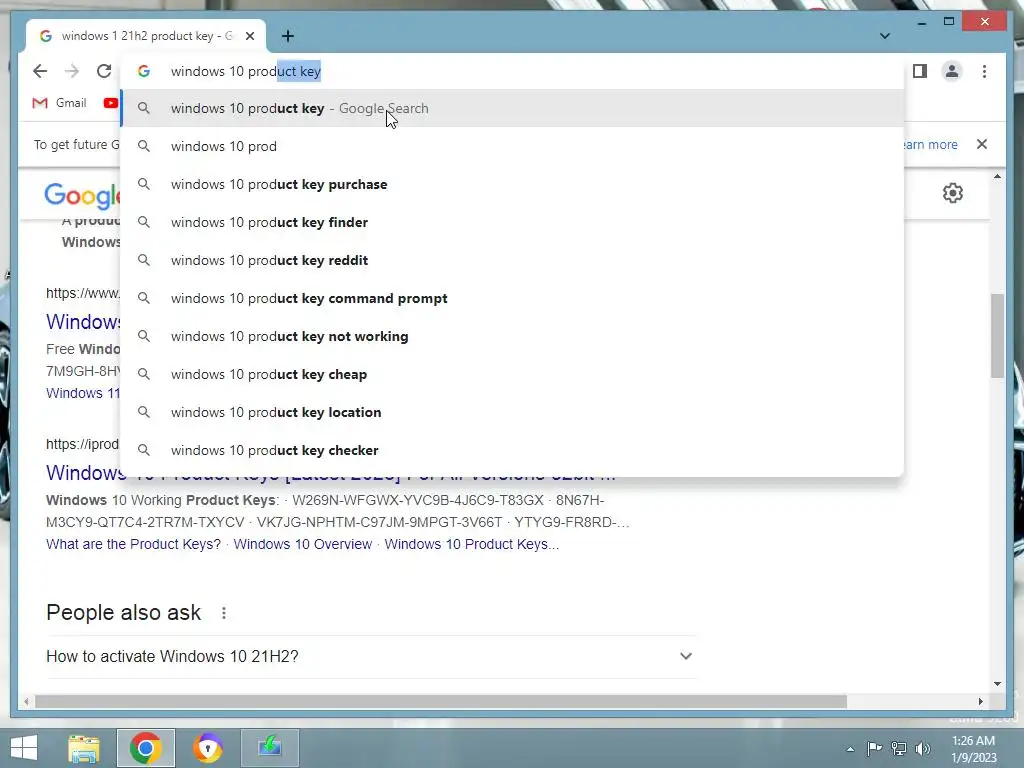The image size is (1024, 768).
Task: Open a new tab with the plus button
Action: point(288,36)
